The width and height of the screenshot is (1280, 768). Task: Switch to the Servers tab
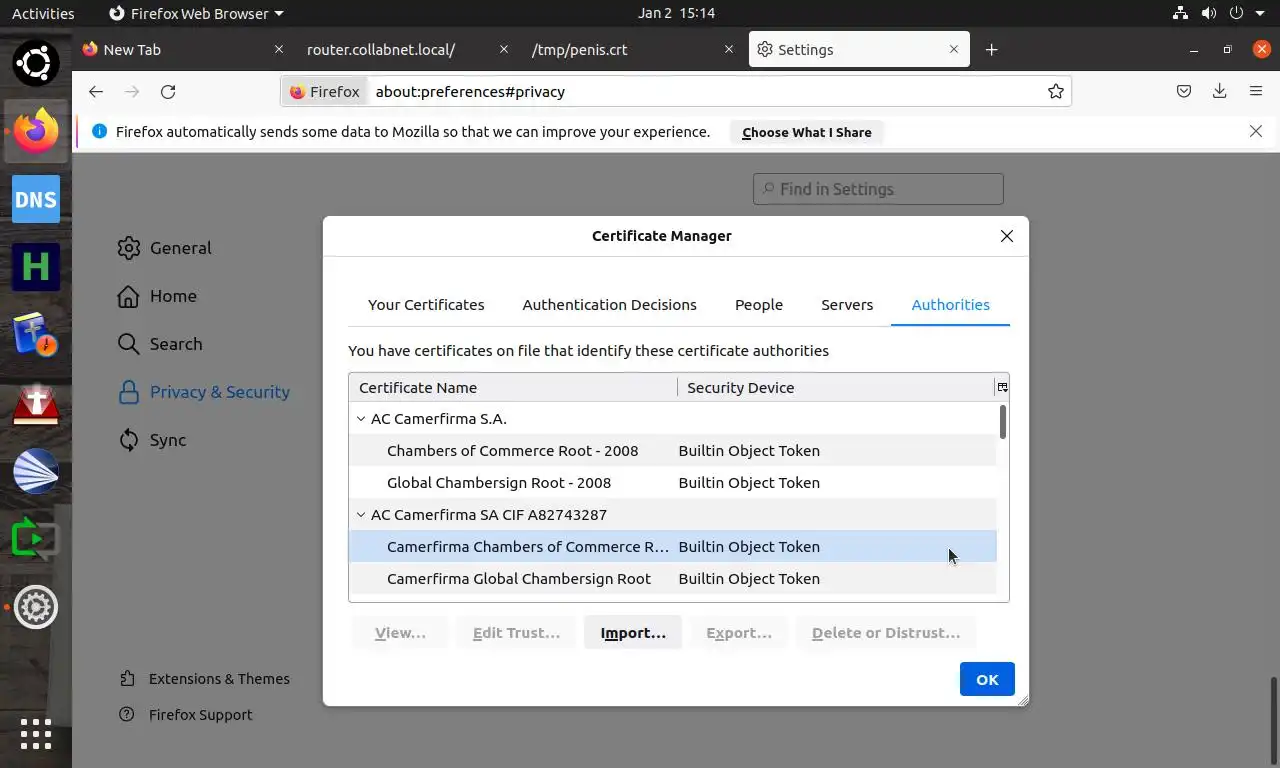tap(847, 305)
